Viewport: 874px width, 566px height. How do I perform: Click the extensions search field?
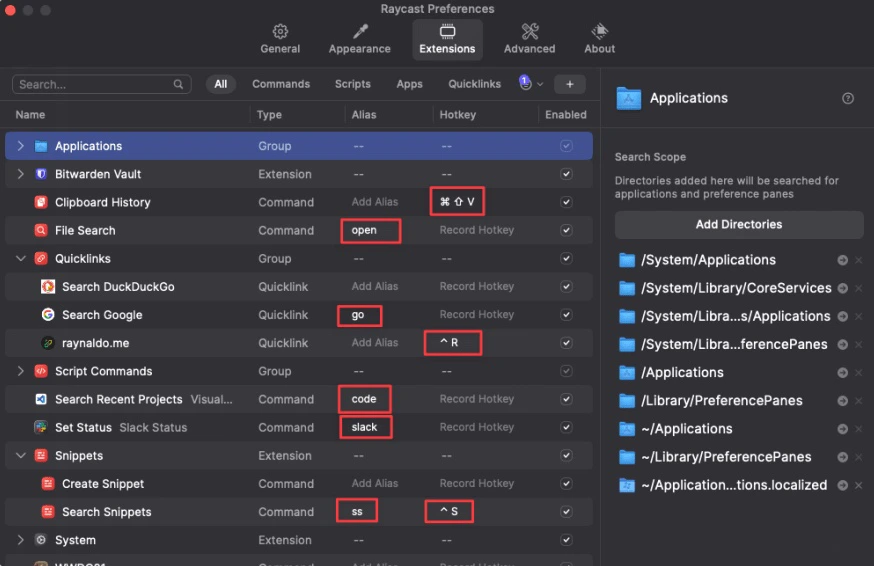click(101, 84)
